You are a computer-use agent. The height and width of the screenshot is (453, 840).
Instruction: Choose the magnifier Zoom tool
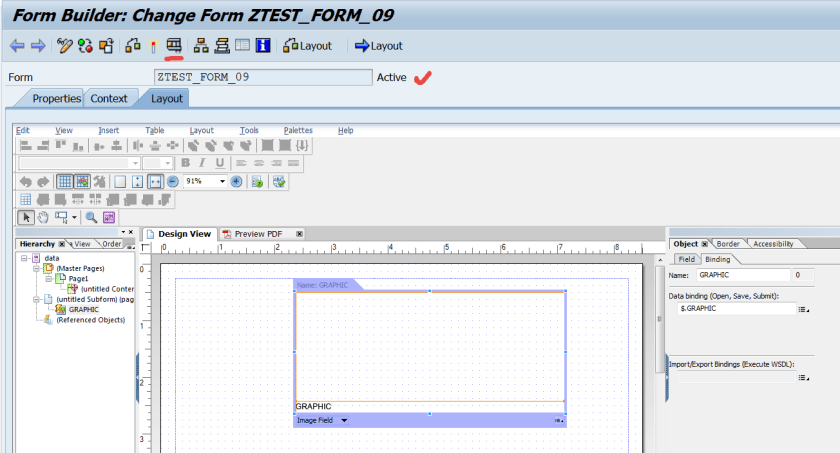(92, 217)
